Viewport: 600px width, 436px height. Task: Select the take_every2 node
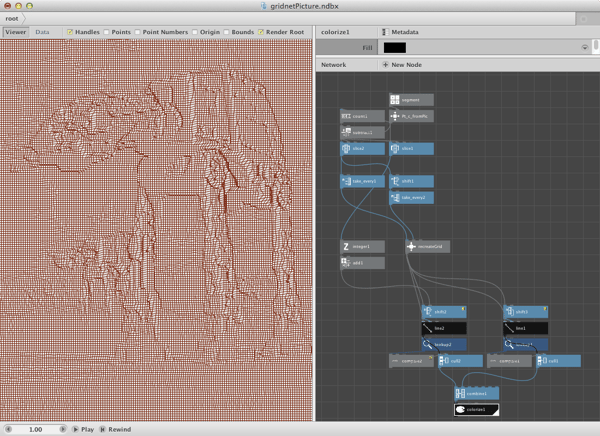(x=411, y=198)
